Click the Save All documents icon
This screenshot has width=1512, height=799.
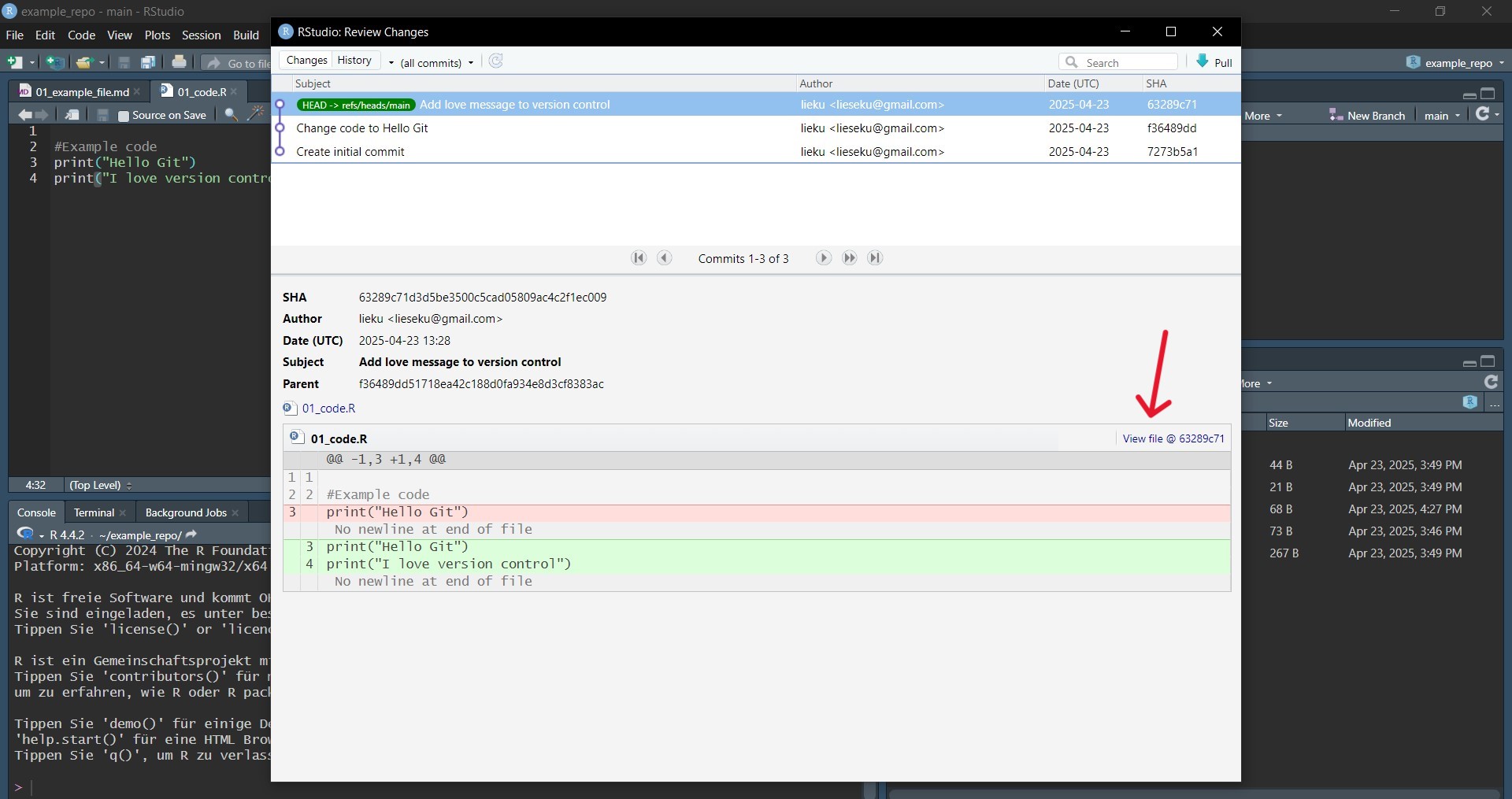coord(148,62)
